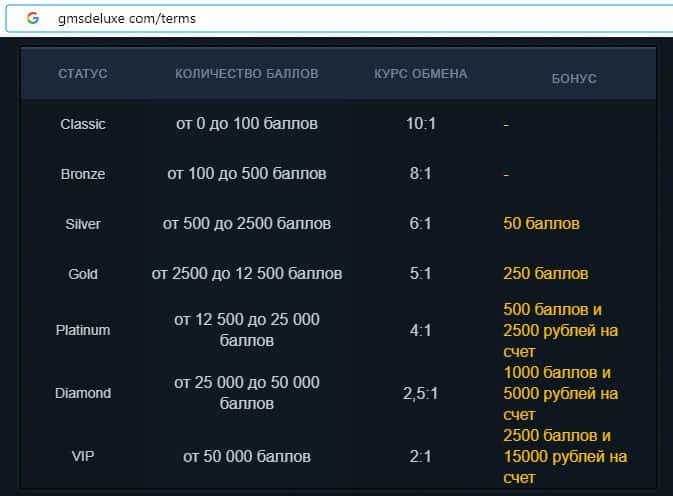The image size is (673, 496).
Task: Select the Classic status row label
Action: (x=83, y=125)
